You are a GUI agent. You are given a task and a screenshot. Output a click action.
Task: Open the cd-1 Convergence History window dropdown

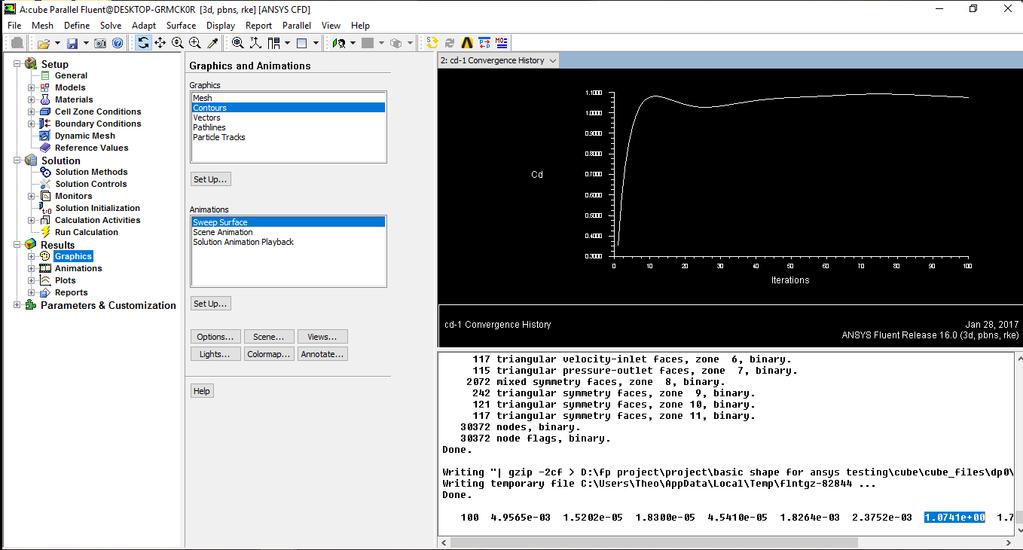(x=553, y=60)
